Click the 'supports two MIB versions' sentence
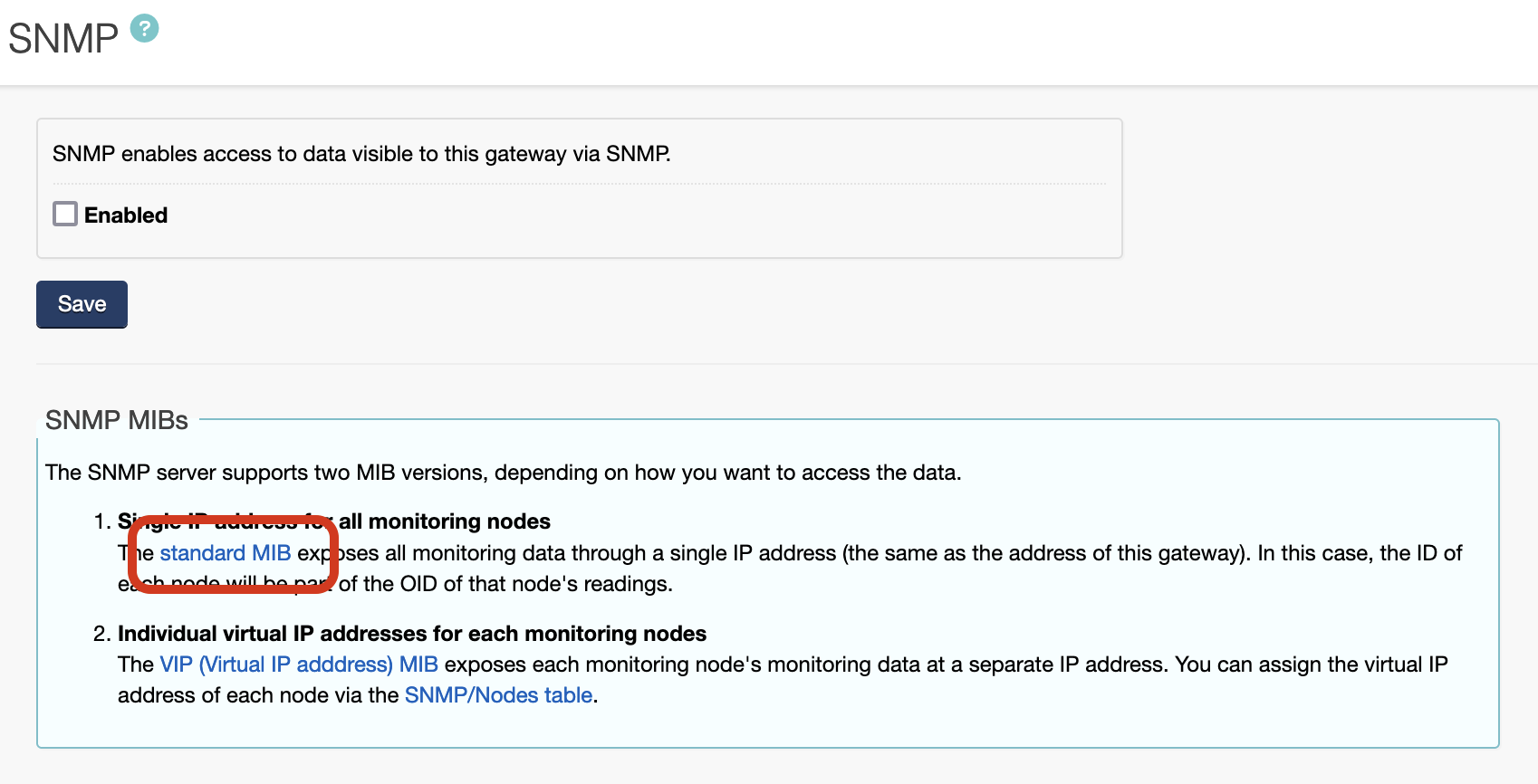Screen dimensions: 1538x784 pos(503,473)
